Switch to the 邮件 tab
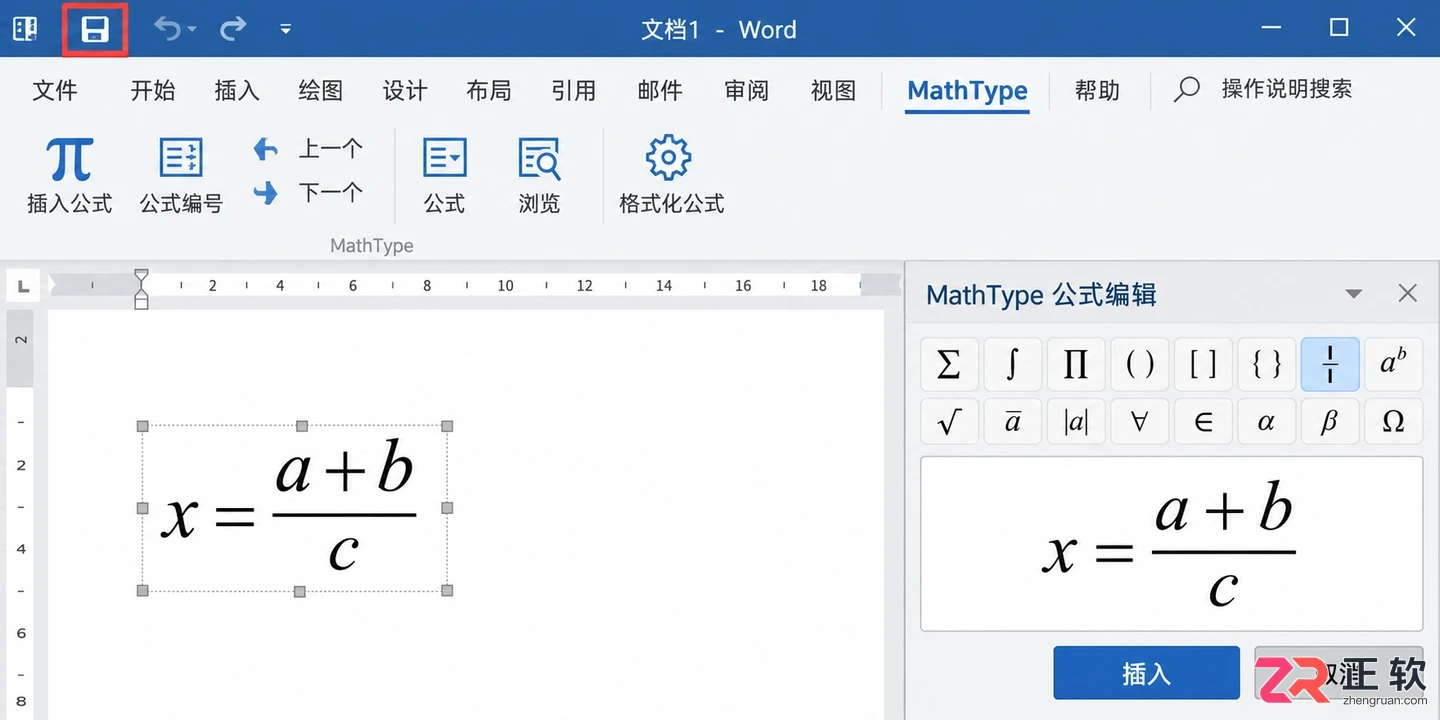The height and width of the screenshot is (720, 1440). [x=660, y=90]
